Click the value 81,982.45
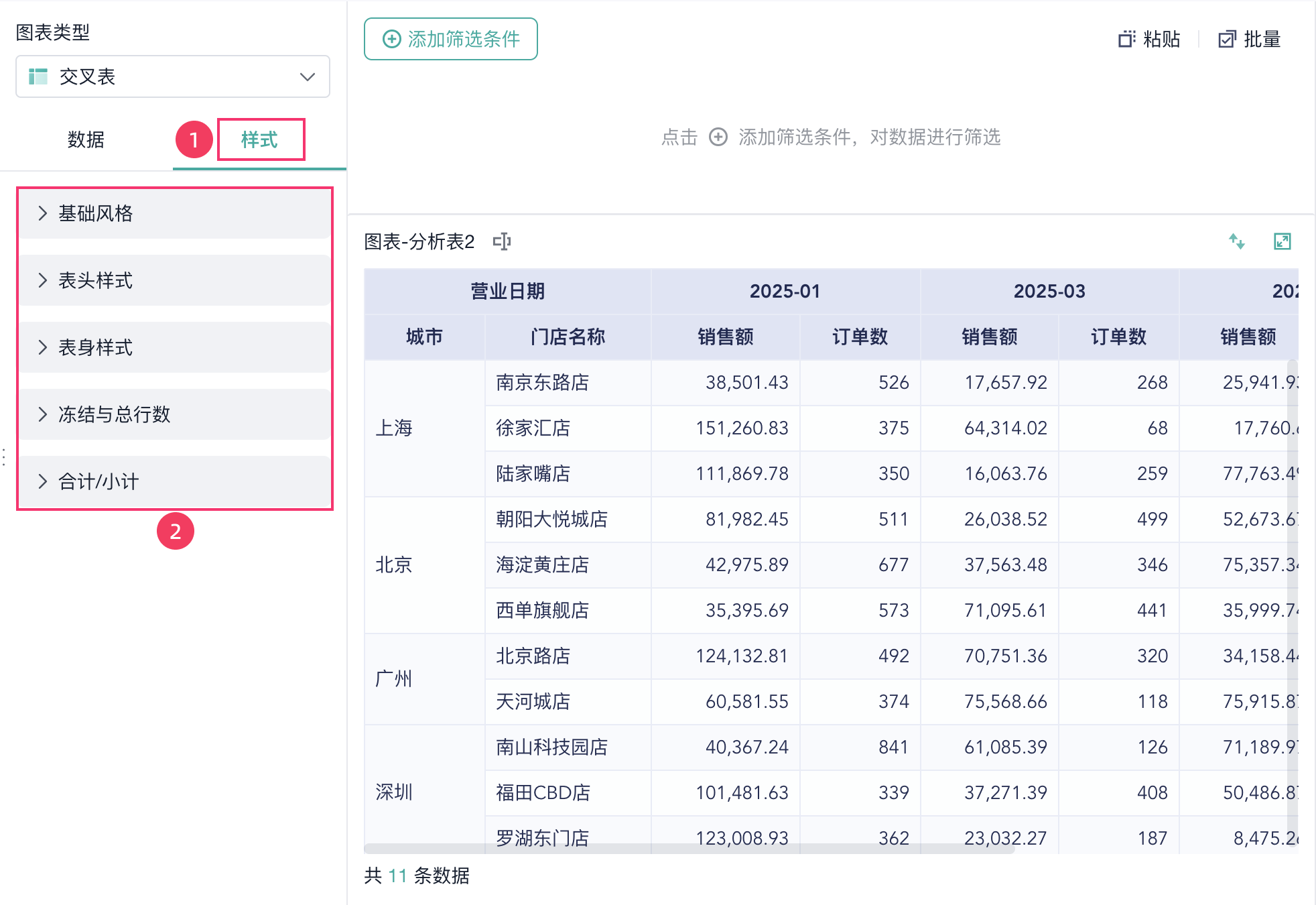The width and height of the screenshot is (1316, 905). coord(746,519)
